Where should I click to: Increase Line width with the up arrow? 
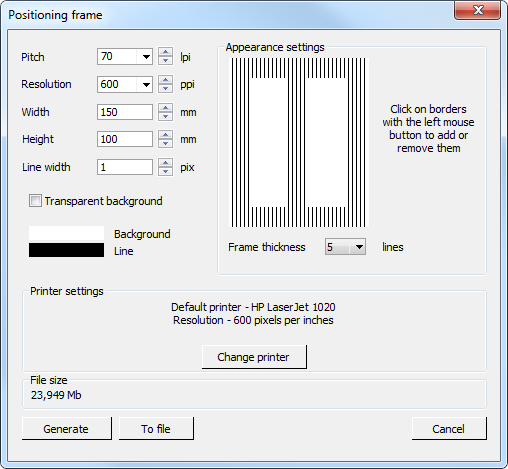165,163
